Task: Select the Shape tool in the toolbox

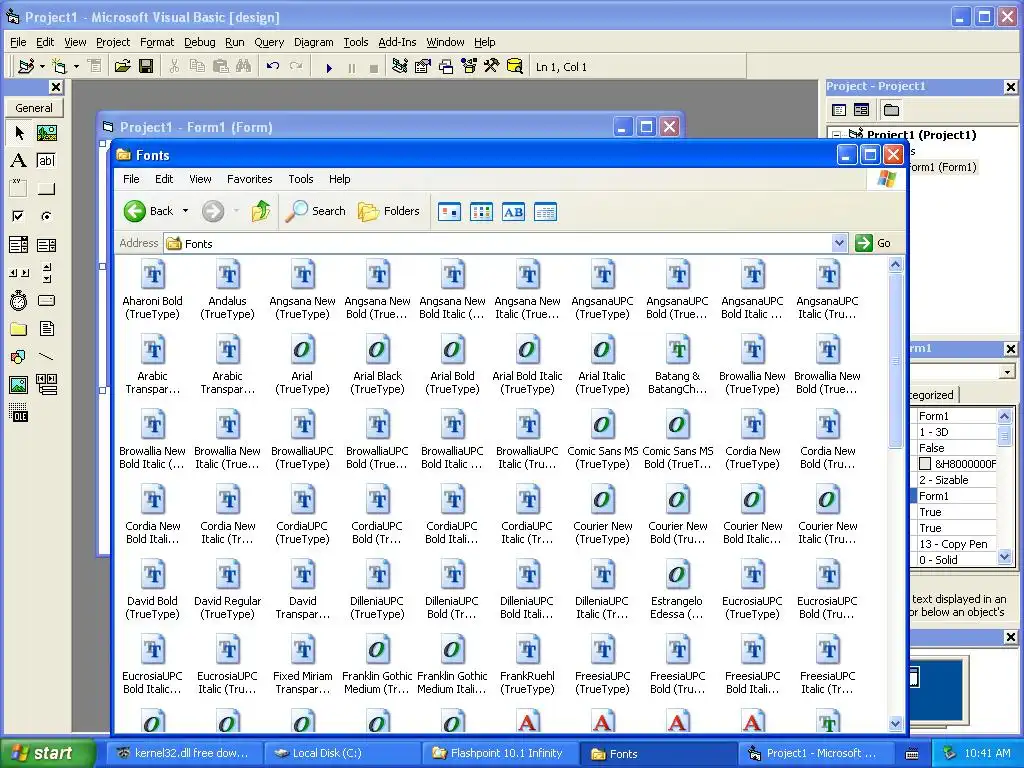Action: pyautogui.click(x=19, y=357)
